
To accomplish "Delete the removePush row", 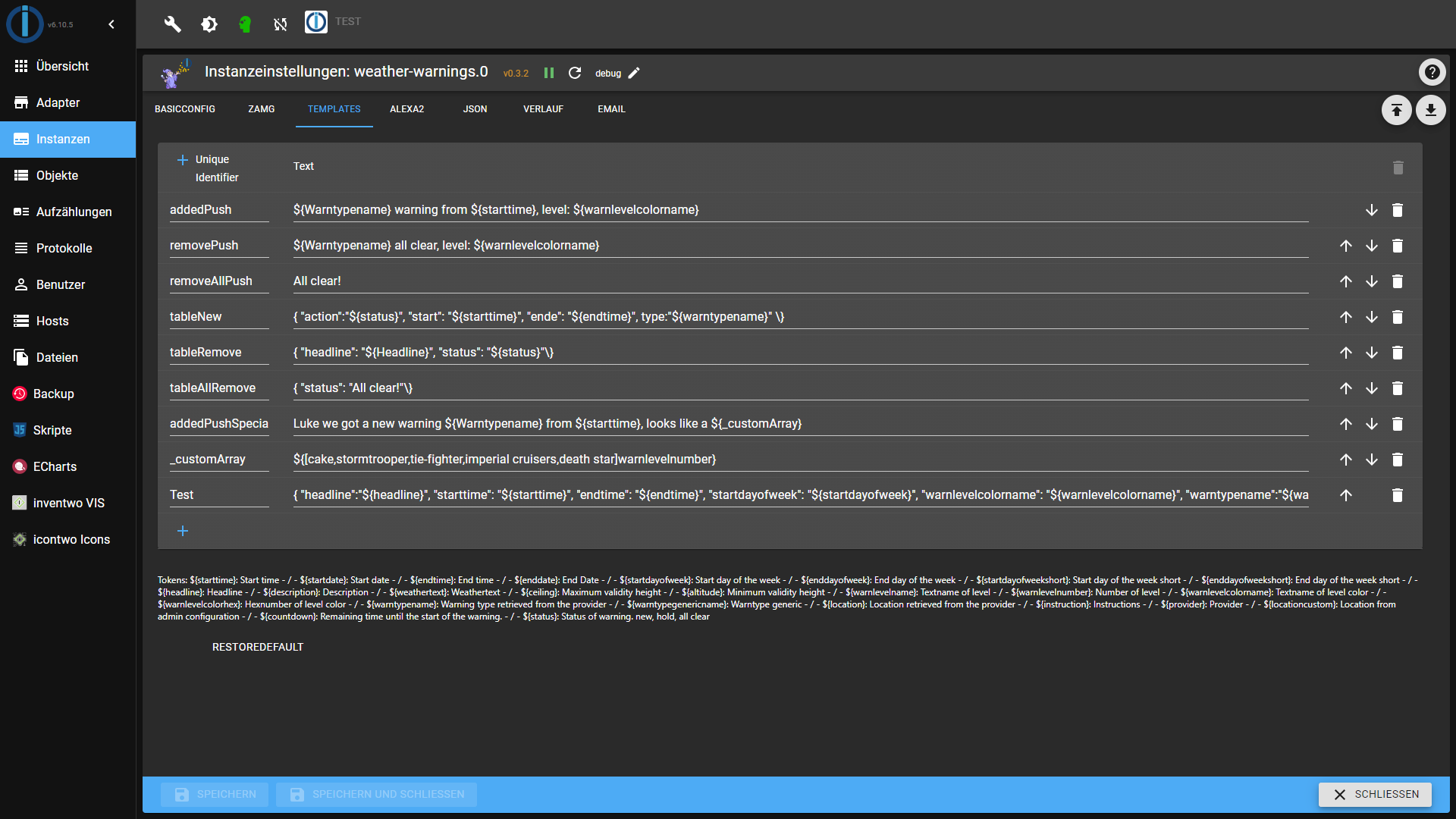I will [1398, 246].
